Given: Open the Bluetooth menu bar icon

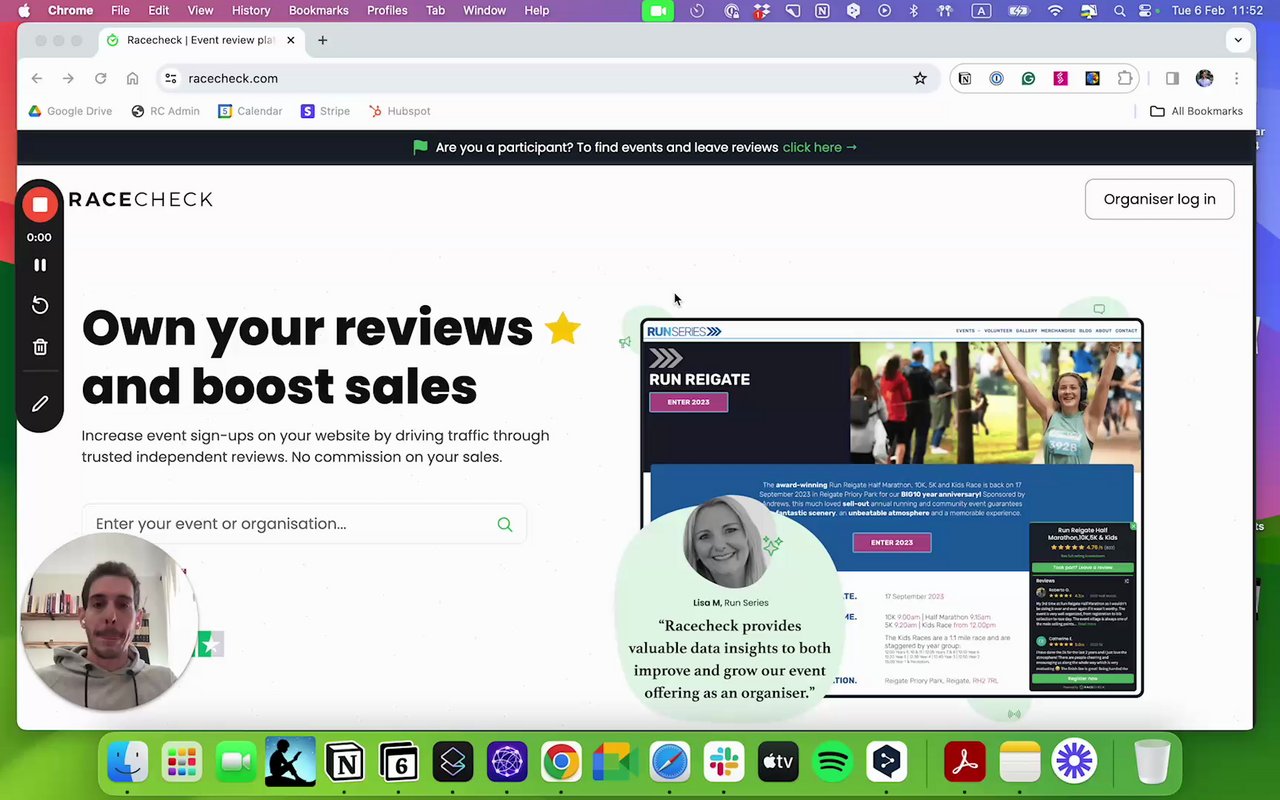Looking at the screenshot, I should pyautogui.click(x=914, y=10).
